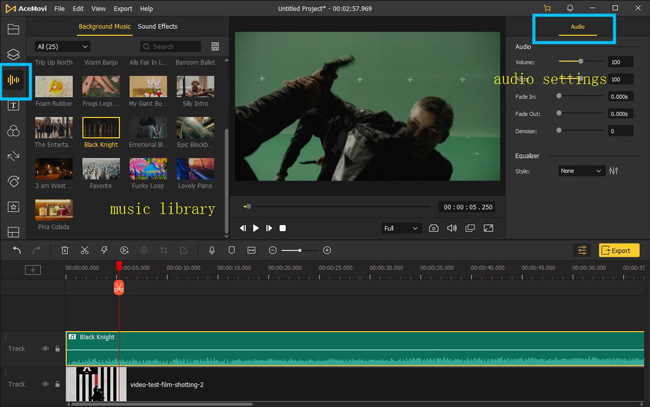
Task: Open the Equalizer Style None dropdown
Action: (x=581, y=171)
